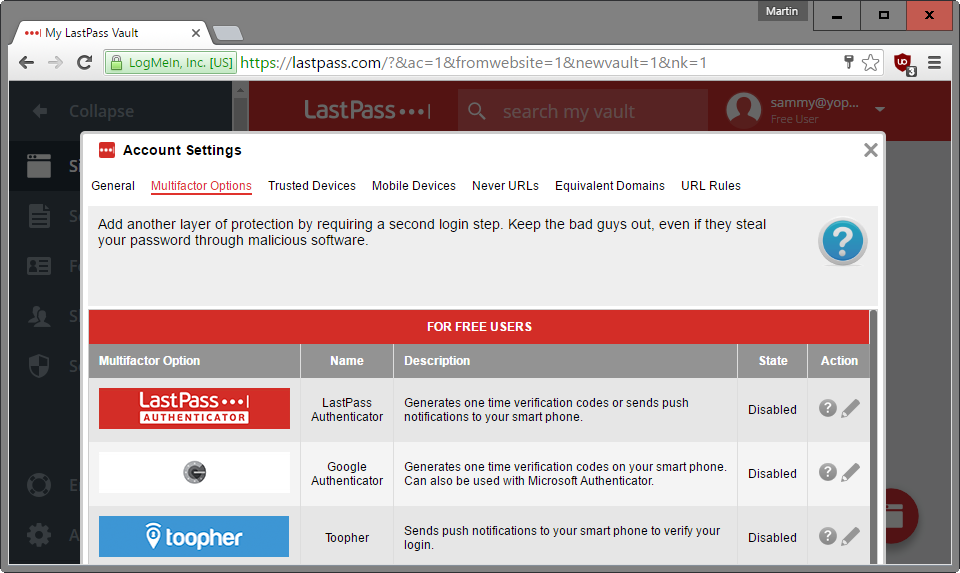Click the State column header

tap(773, 361)
